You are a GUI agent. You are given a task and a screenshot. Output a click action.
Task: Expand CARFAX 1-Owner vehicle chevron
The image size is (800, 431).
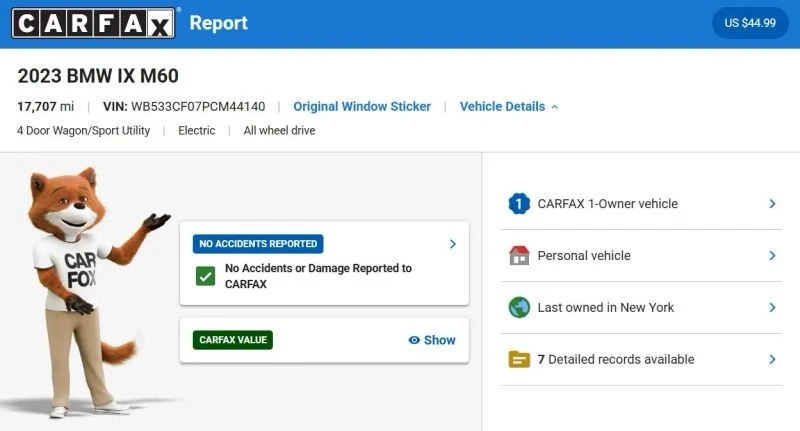(x=772, y=204)
